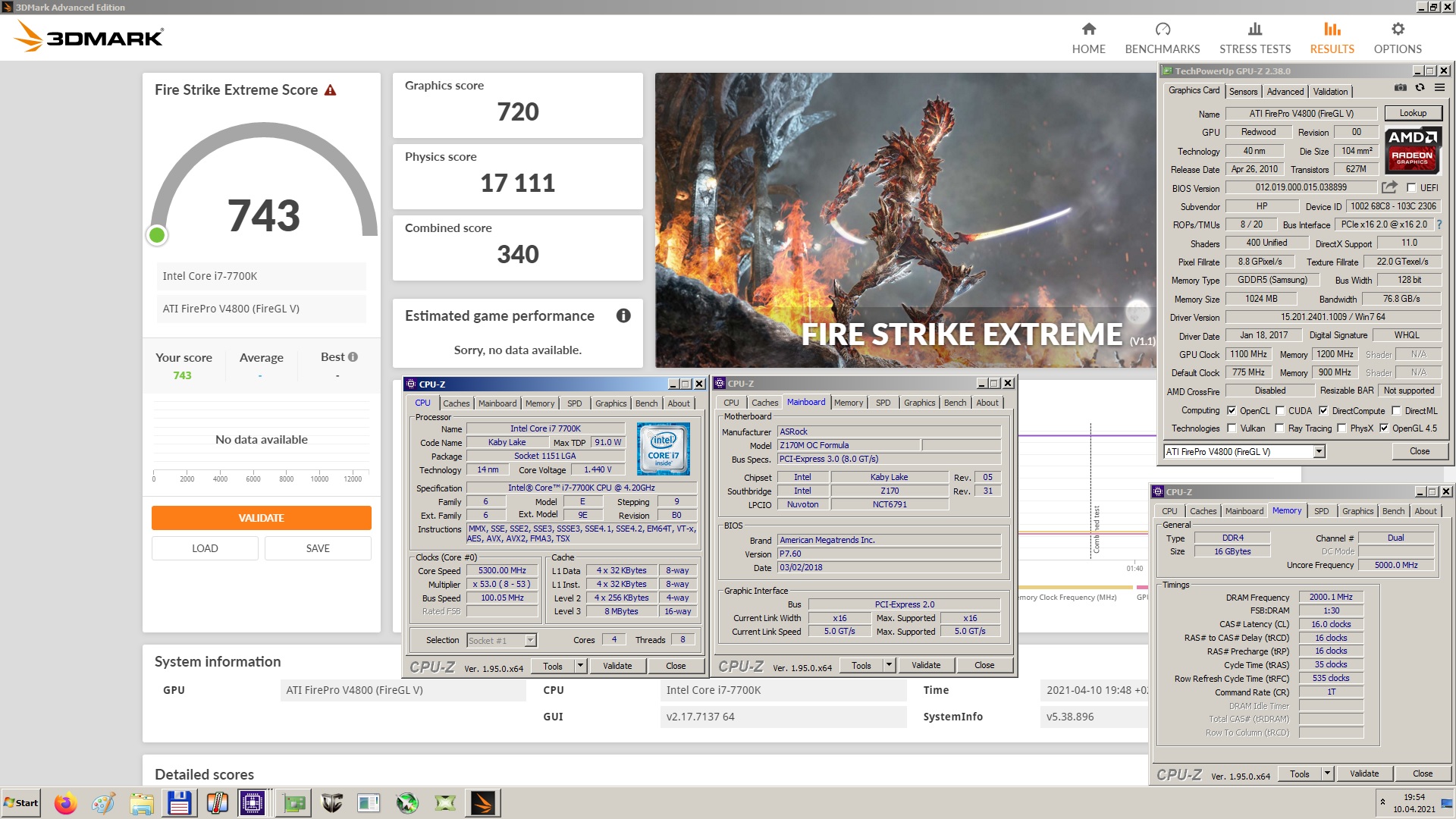Click the 3DMark taskbar icon
This screenshot has width=1456, height=819.
(483, 803)
